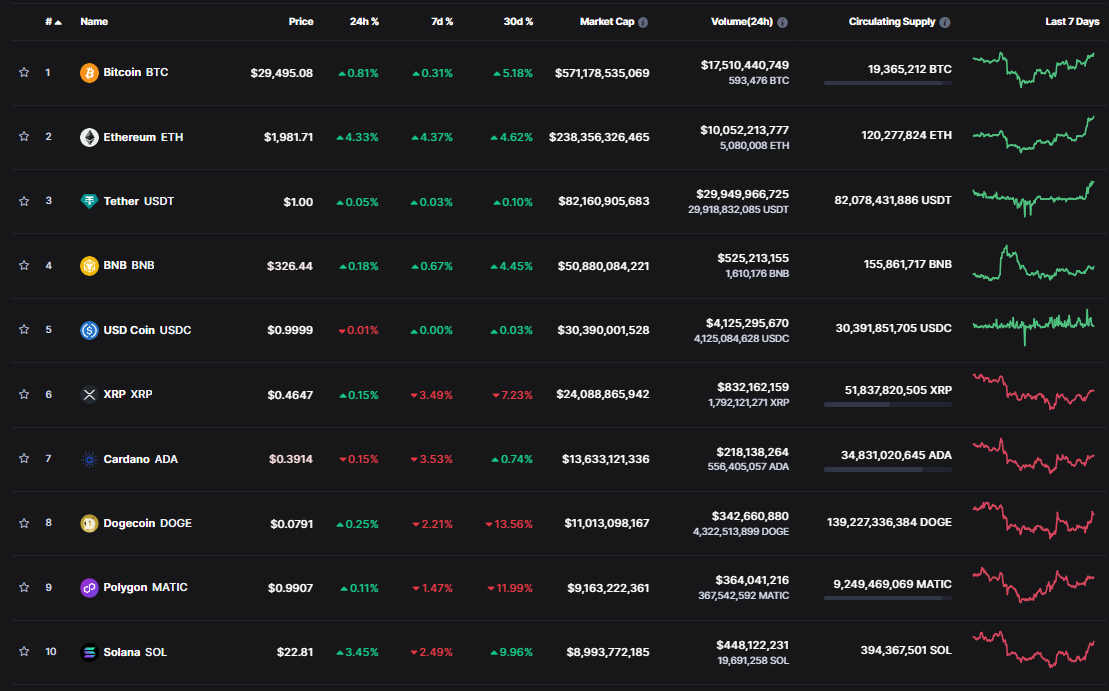Sort by 7d % header
1109x691 pixels.
pos(442,22)
